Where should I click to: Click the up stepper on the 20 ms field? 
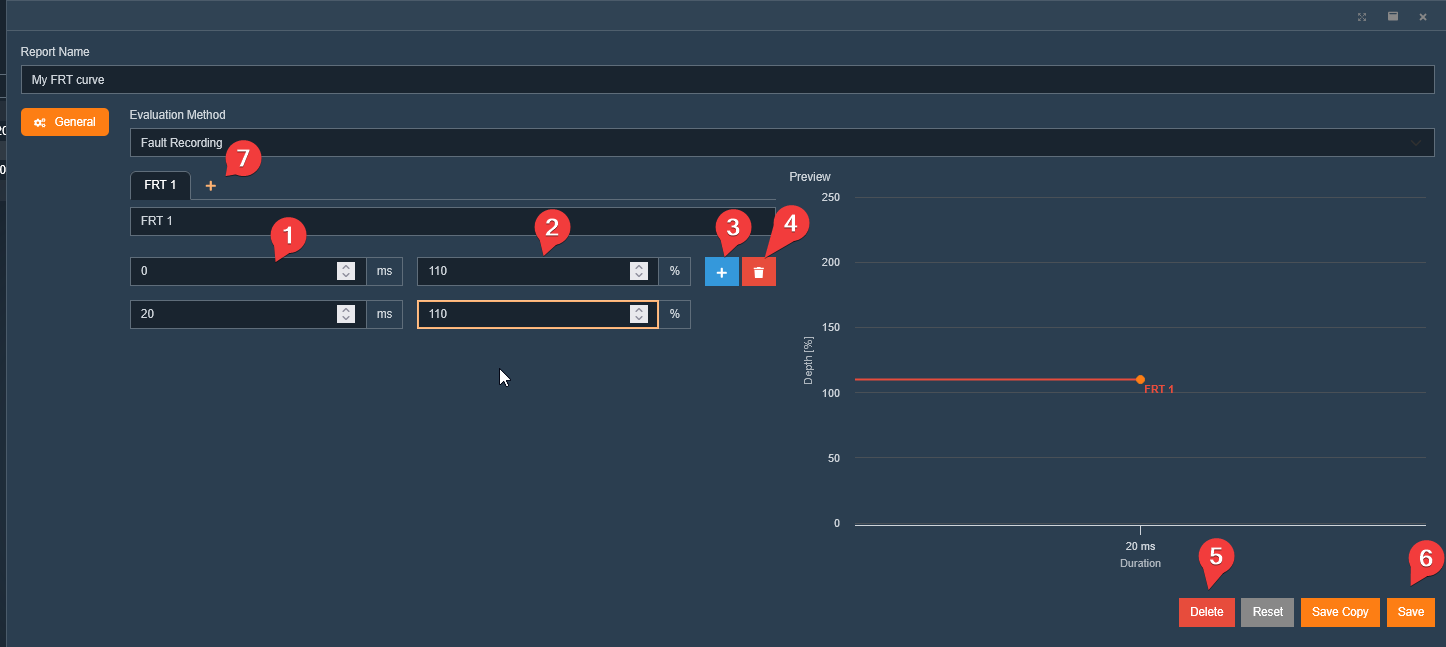tap(345, 309)
